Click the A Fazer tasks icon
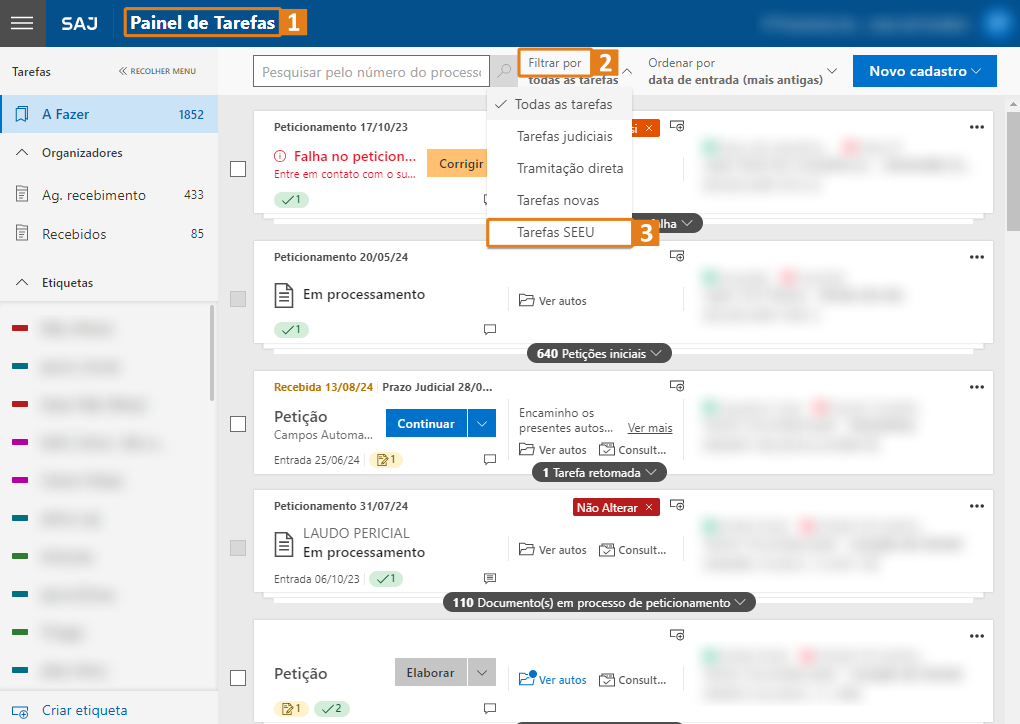Image resolution: width=1020 pixels, height=724 pixels. click(22, 115)
